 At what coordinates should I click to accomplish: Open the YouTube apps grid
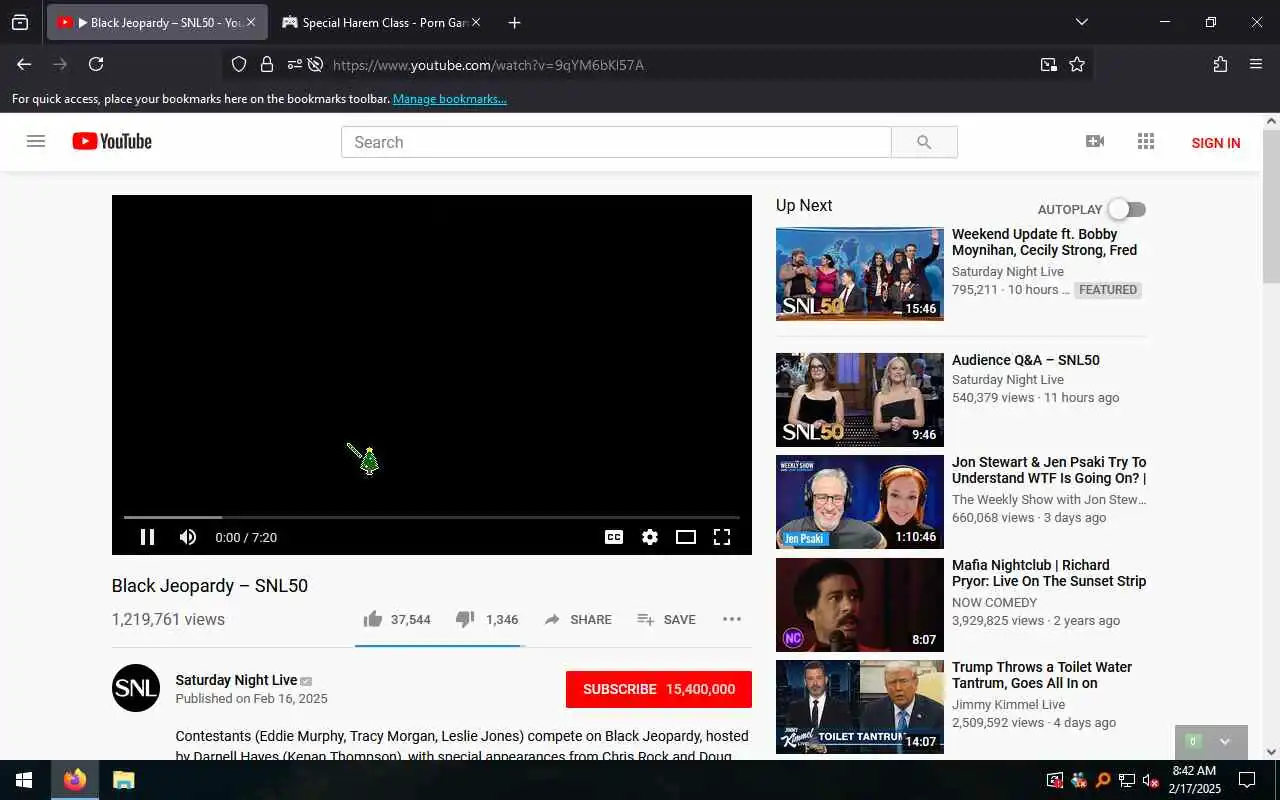(1146, 142)
